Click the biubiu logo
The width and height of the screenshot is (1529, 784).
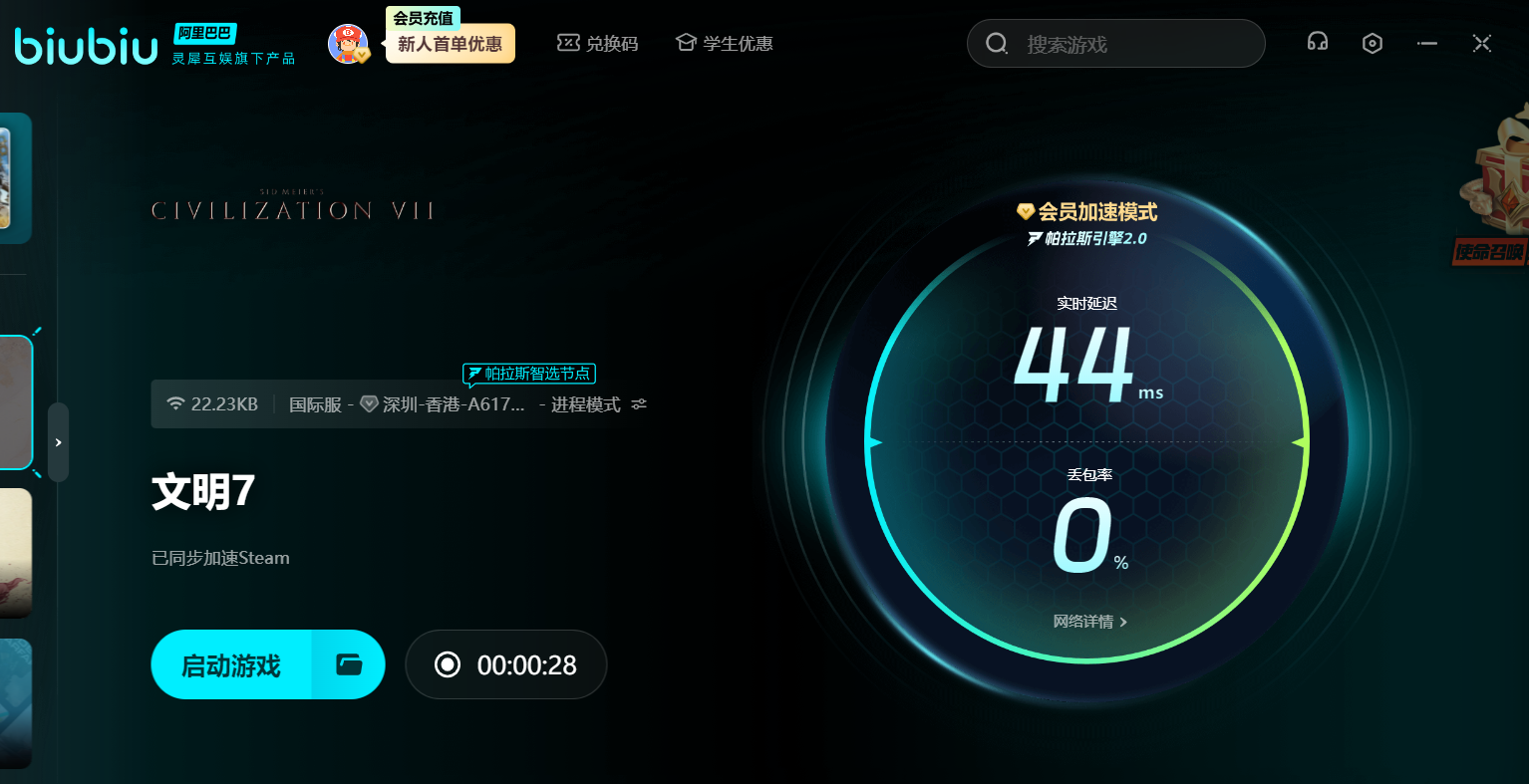[x=86, y=46]
